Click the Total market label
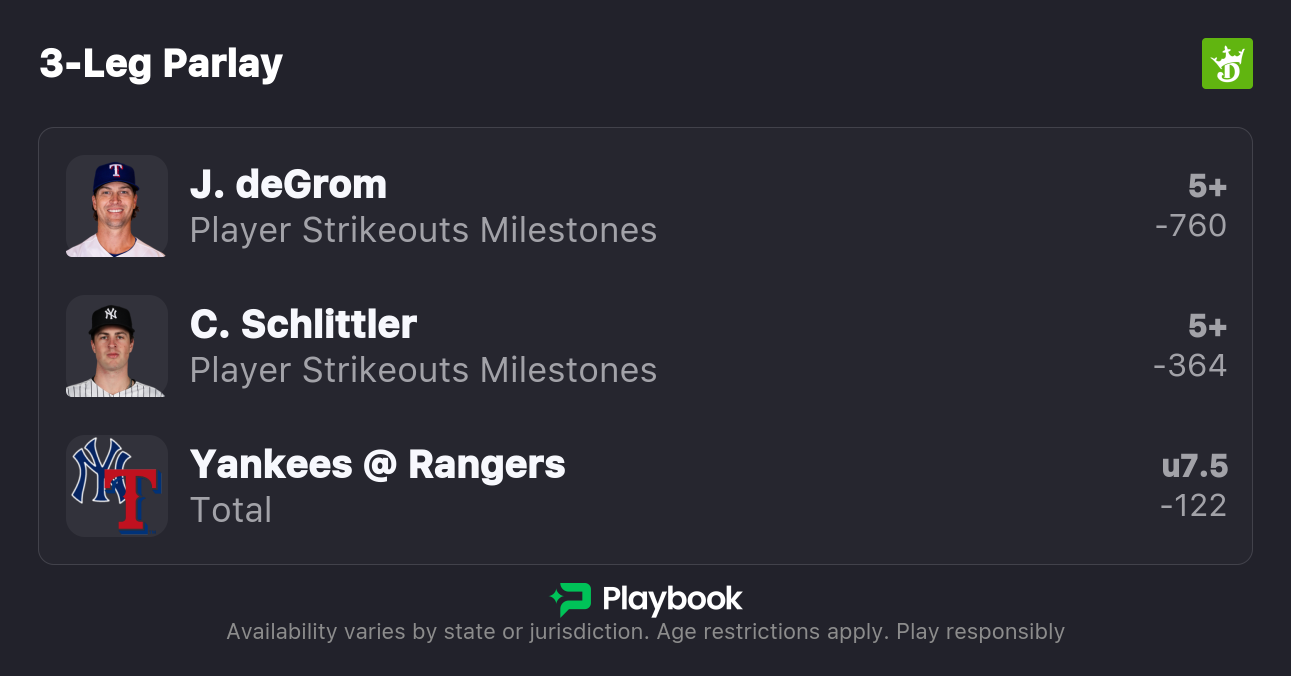Screen dimensions: 1291x676 (x=231, y=511)
